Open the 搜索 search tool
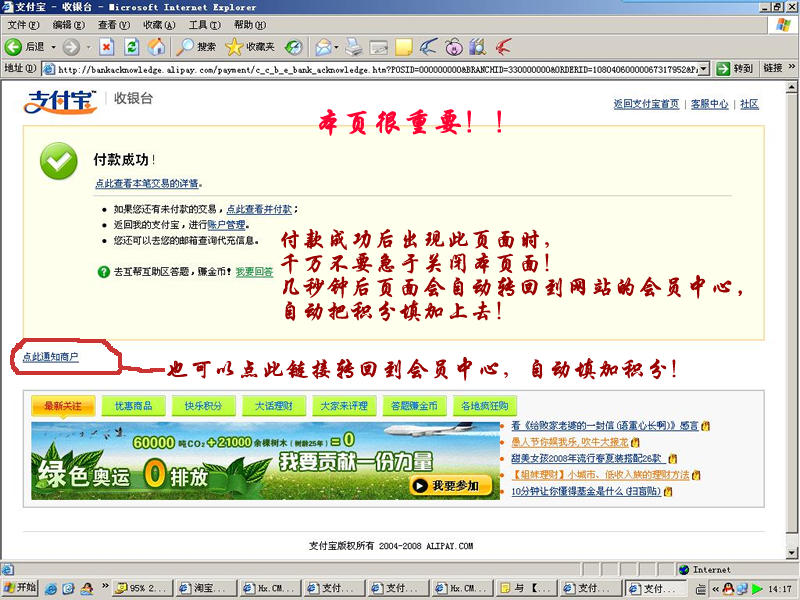 click(x=196, y=47)
